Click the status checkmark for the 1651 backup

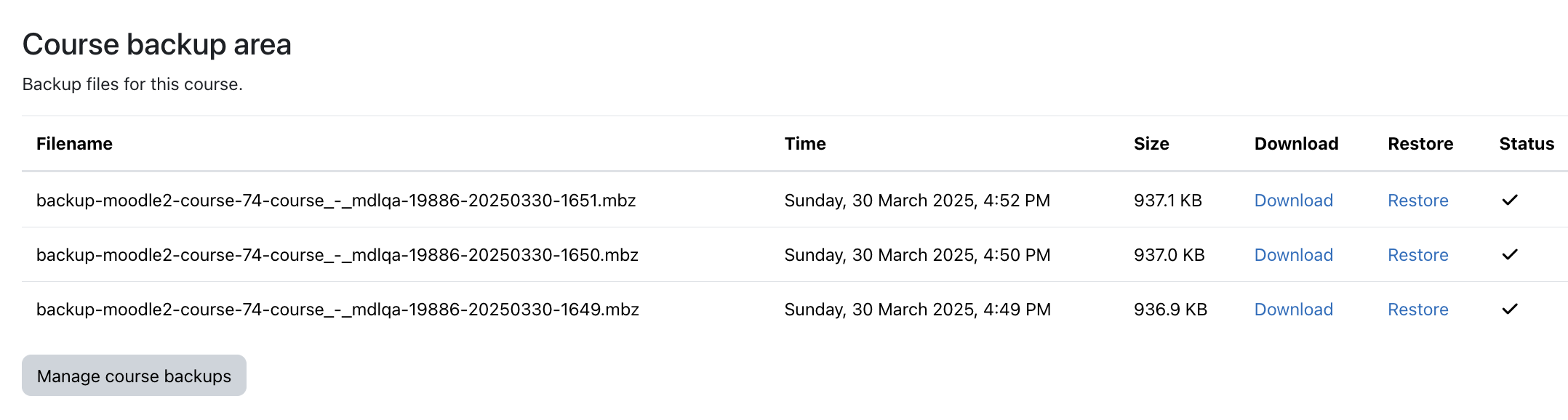1510,200
